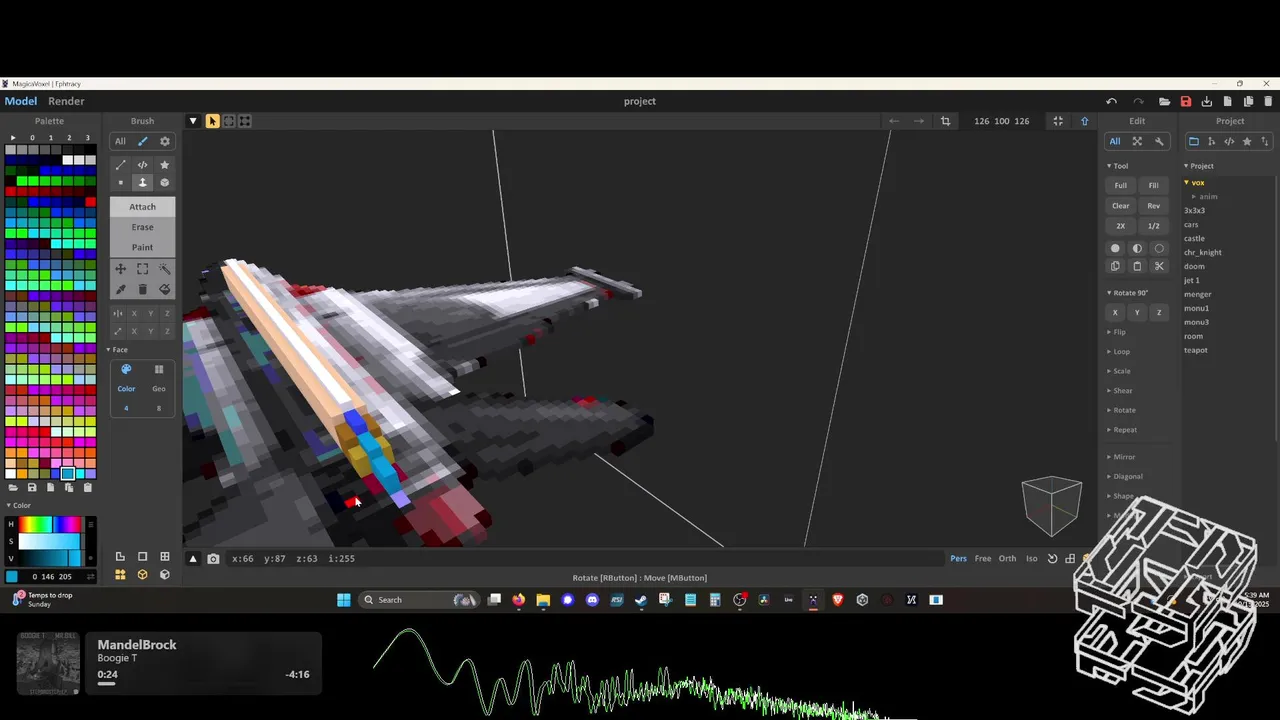Click the red save icon
1280x720 pixels.
[1186, 101]
